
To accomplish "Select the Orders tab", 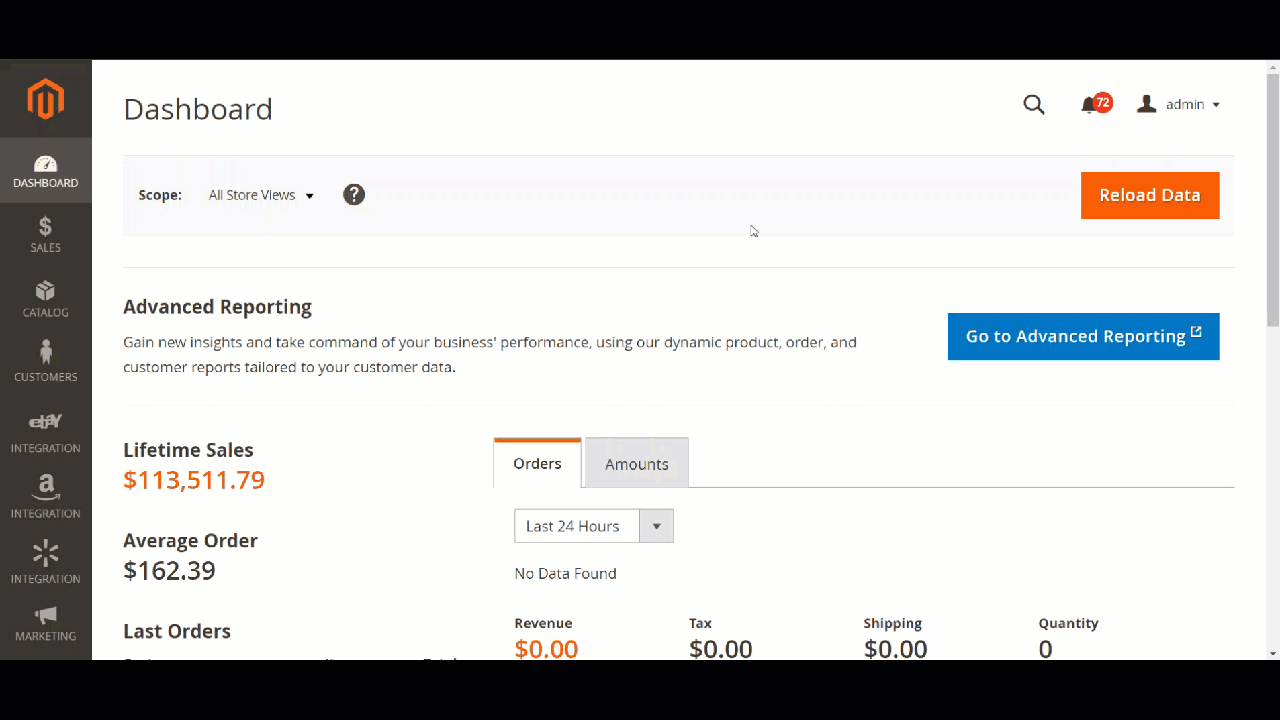I will [537, 463].
